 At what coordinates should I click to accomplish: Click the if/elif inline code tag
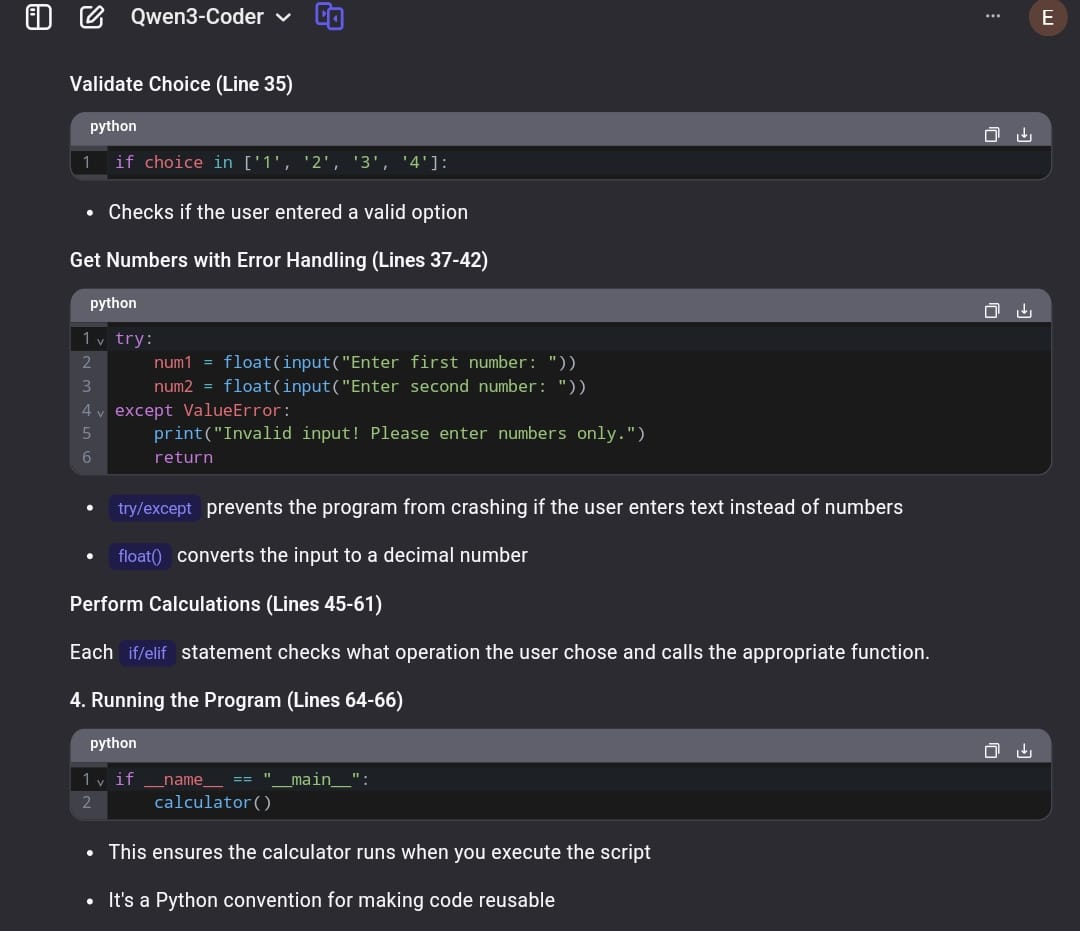point(147,653)
